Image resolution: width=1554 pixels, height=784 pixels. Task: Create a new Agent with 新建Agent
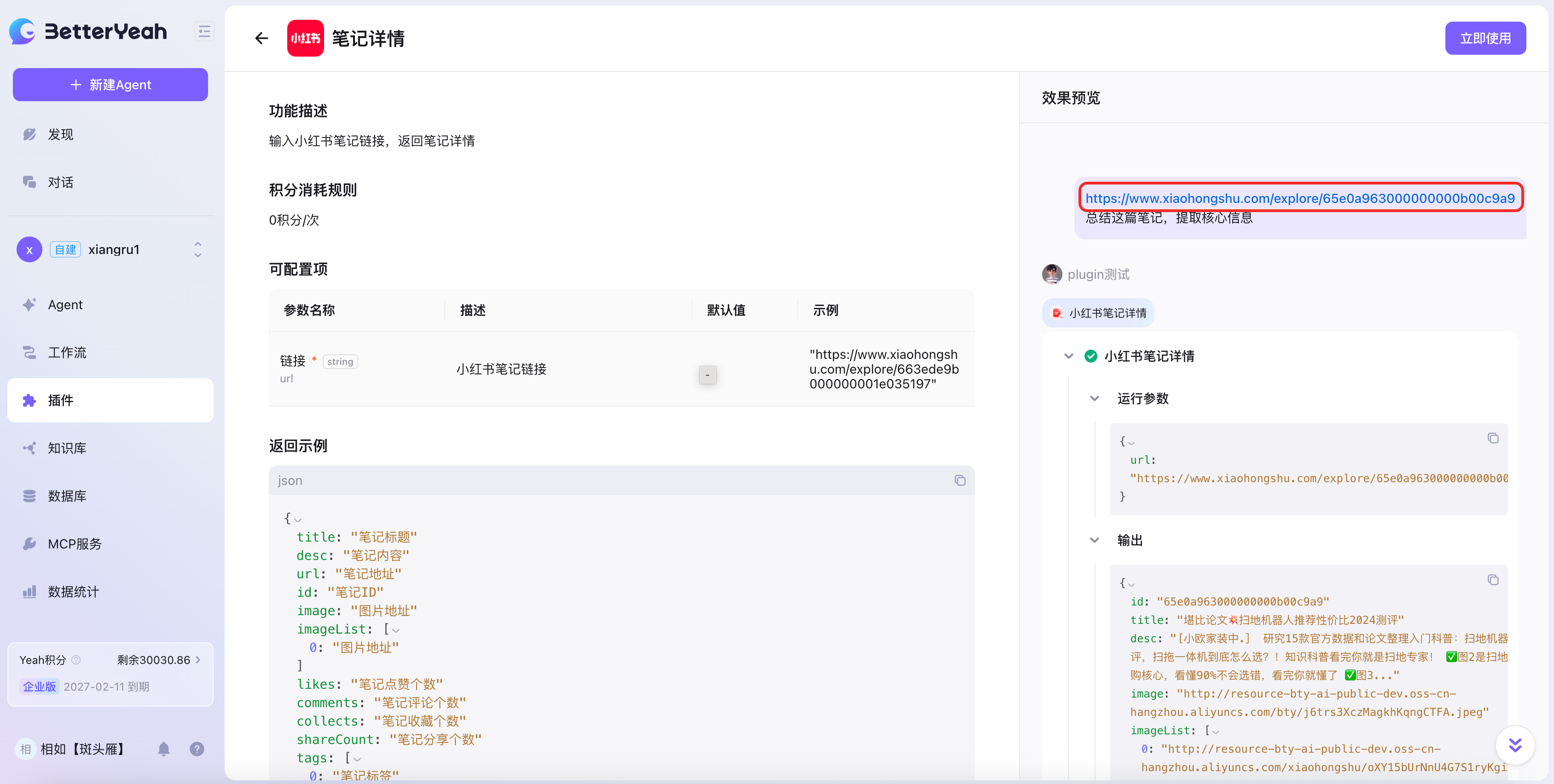110,85
